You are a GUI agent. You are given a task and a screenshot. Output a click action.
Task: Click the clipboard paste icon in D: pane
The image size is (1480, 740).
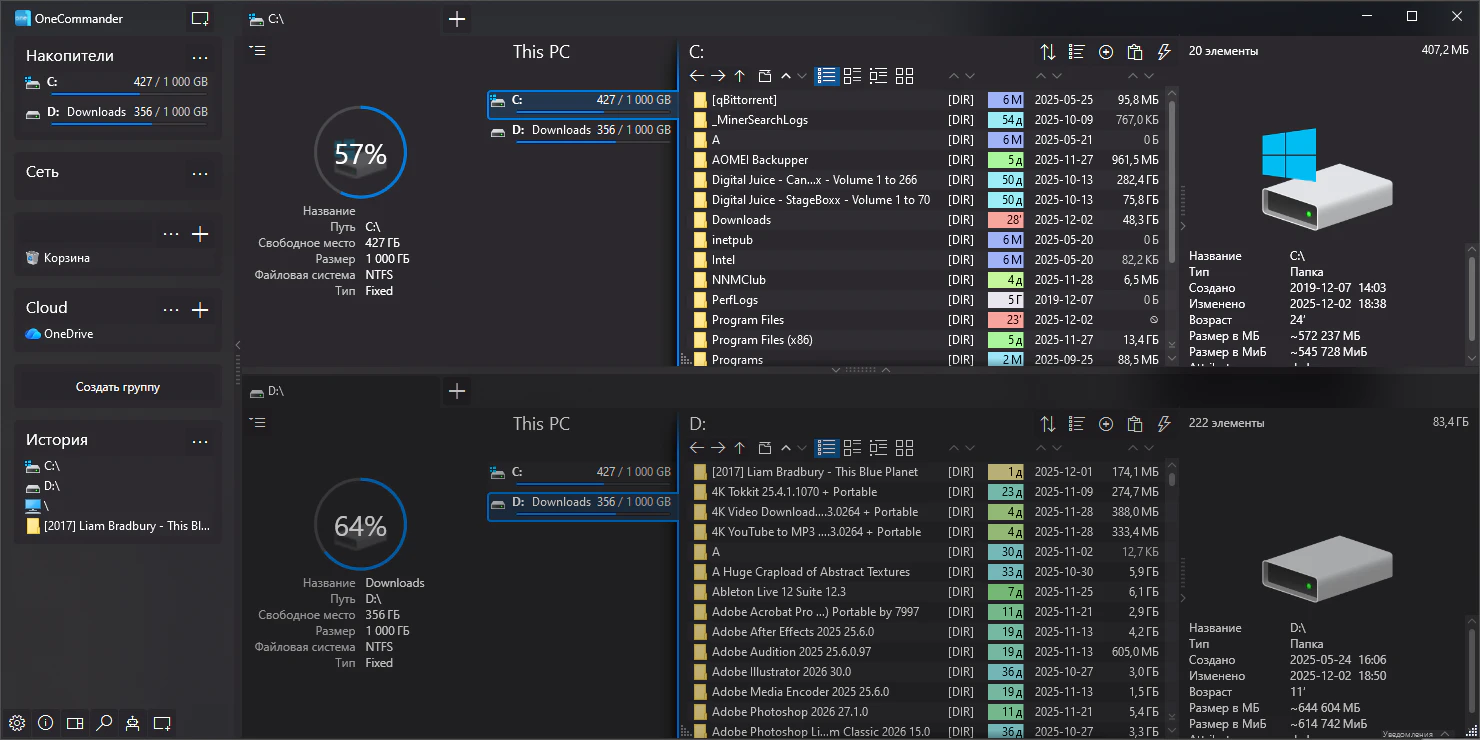pos(1134,424)
